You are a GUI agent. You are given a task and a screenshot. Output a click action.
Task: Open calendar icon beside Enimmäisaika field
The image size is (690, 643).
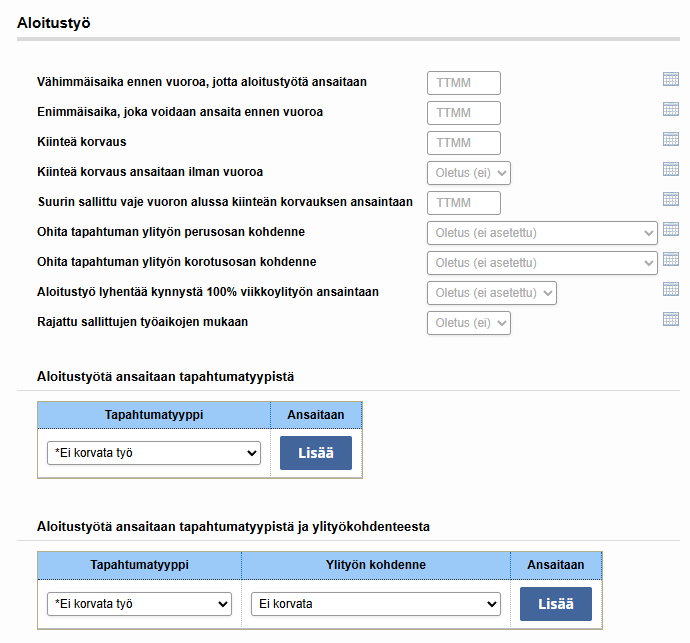[671, 109]
